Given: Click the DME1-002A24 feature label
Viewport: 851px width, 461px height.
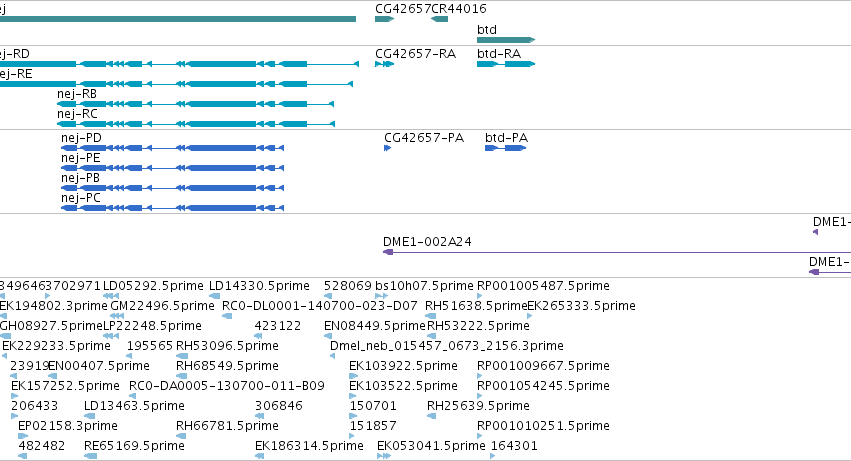Looking at the screenshot, I should point(427,242).
